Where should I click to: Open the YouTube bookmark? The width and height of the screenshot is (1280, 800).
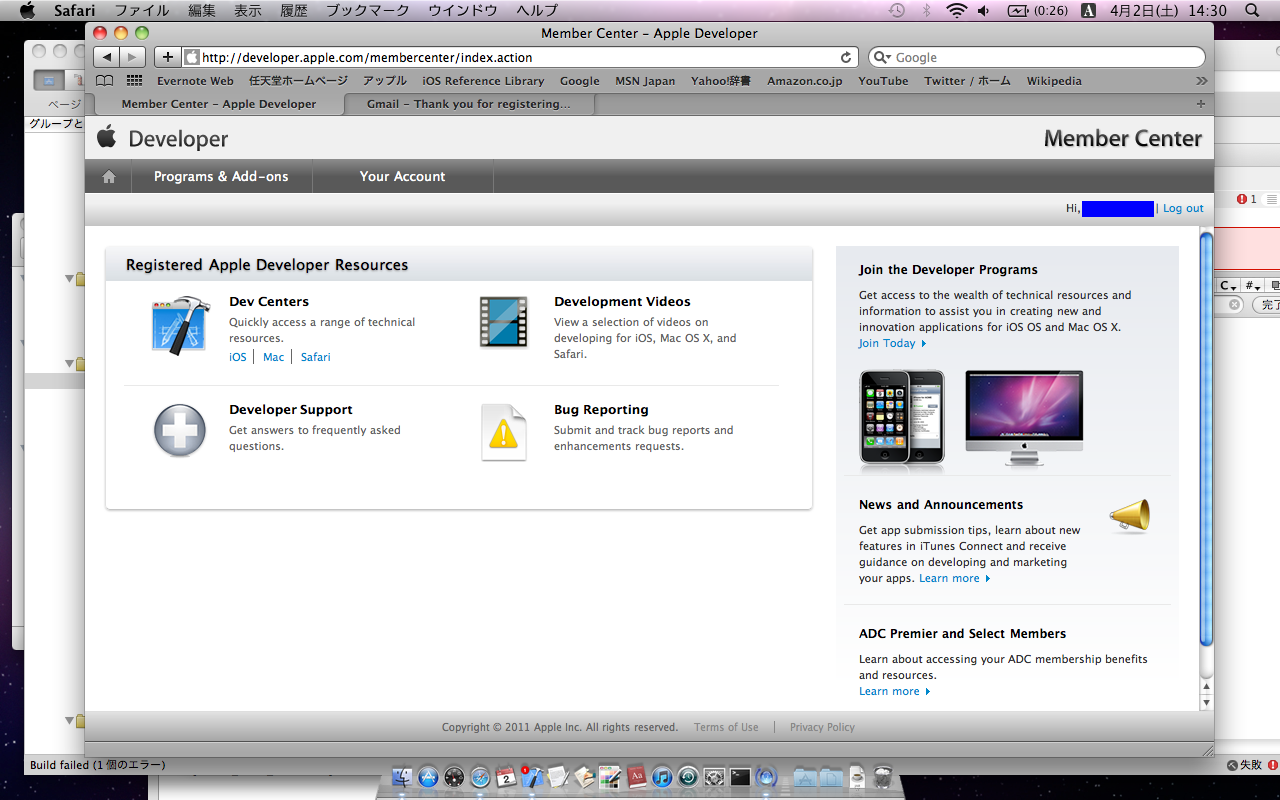coord(883,81)
